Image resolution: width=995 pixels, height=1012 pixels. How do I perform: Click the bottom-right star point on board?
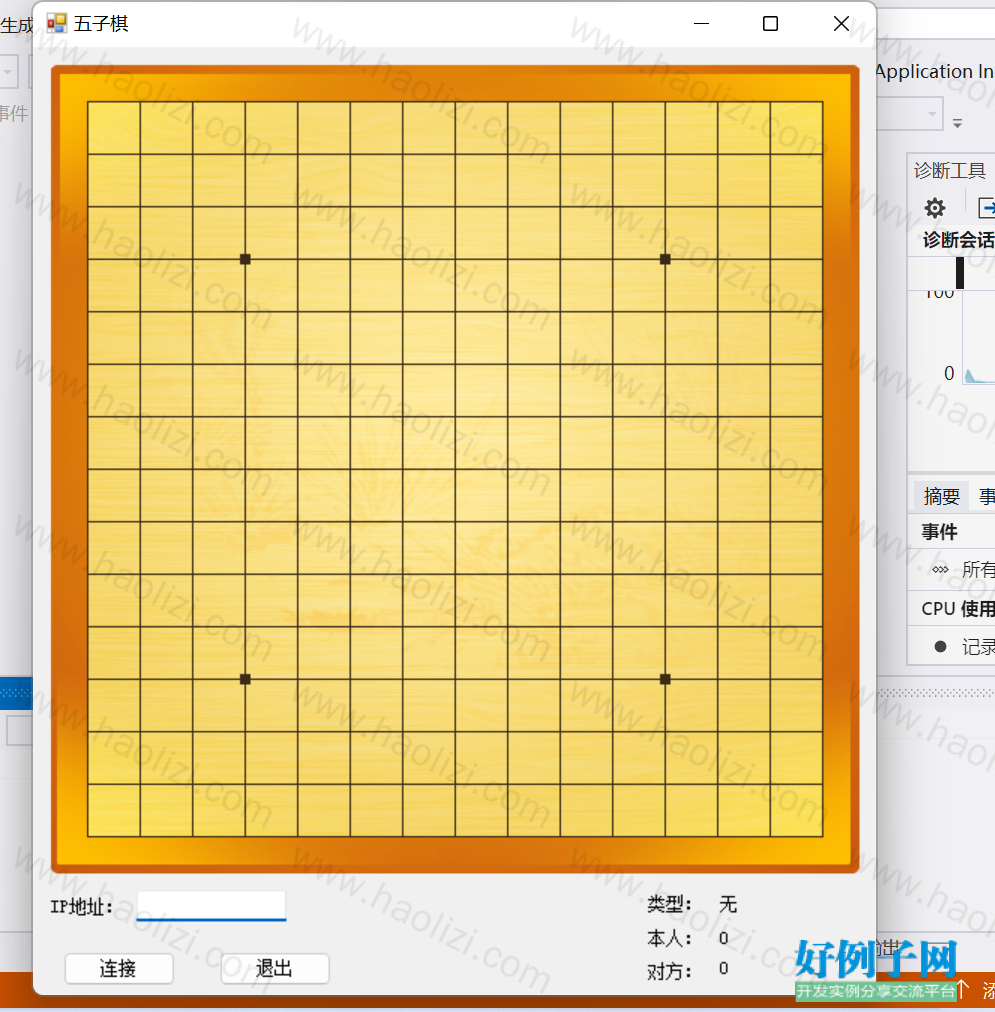pos(665,679)
